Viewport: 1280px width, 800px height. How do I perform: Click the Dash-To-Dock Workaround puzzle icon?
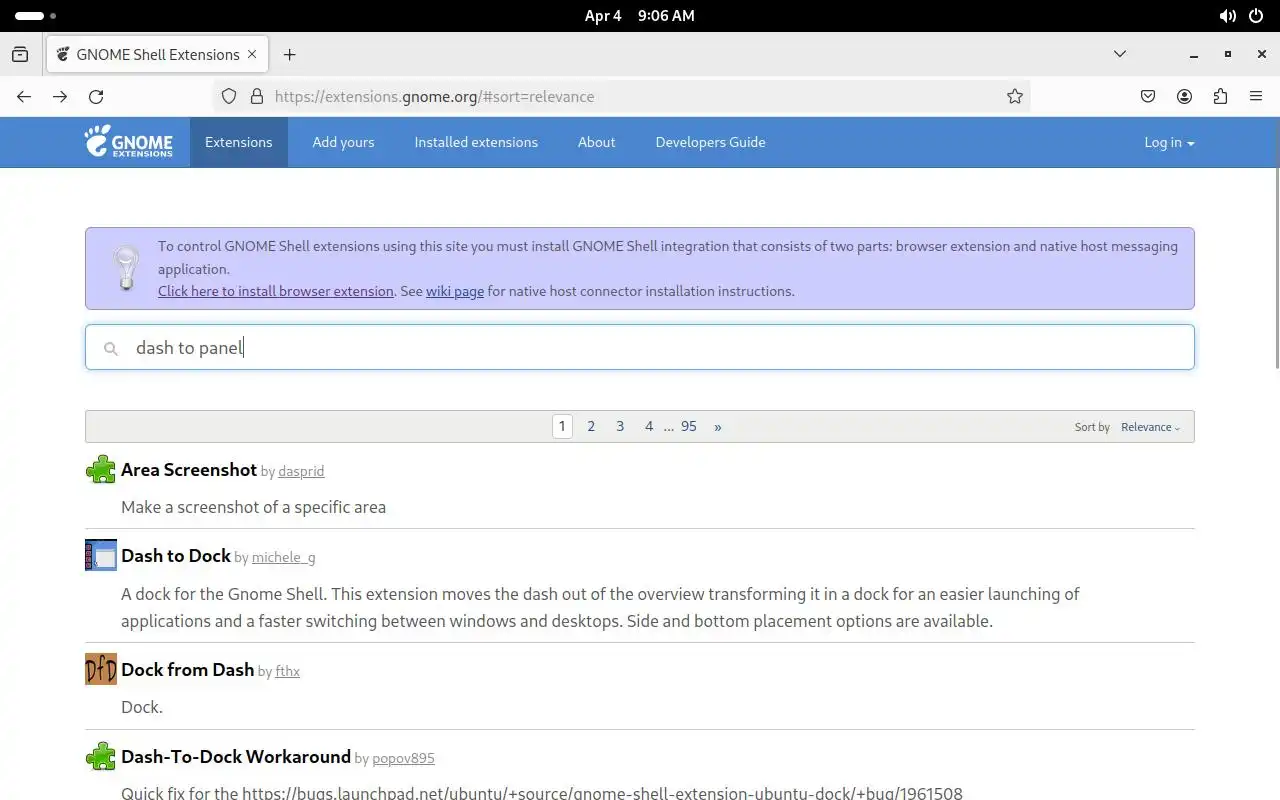coord(101,756)
